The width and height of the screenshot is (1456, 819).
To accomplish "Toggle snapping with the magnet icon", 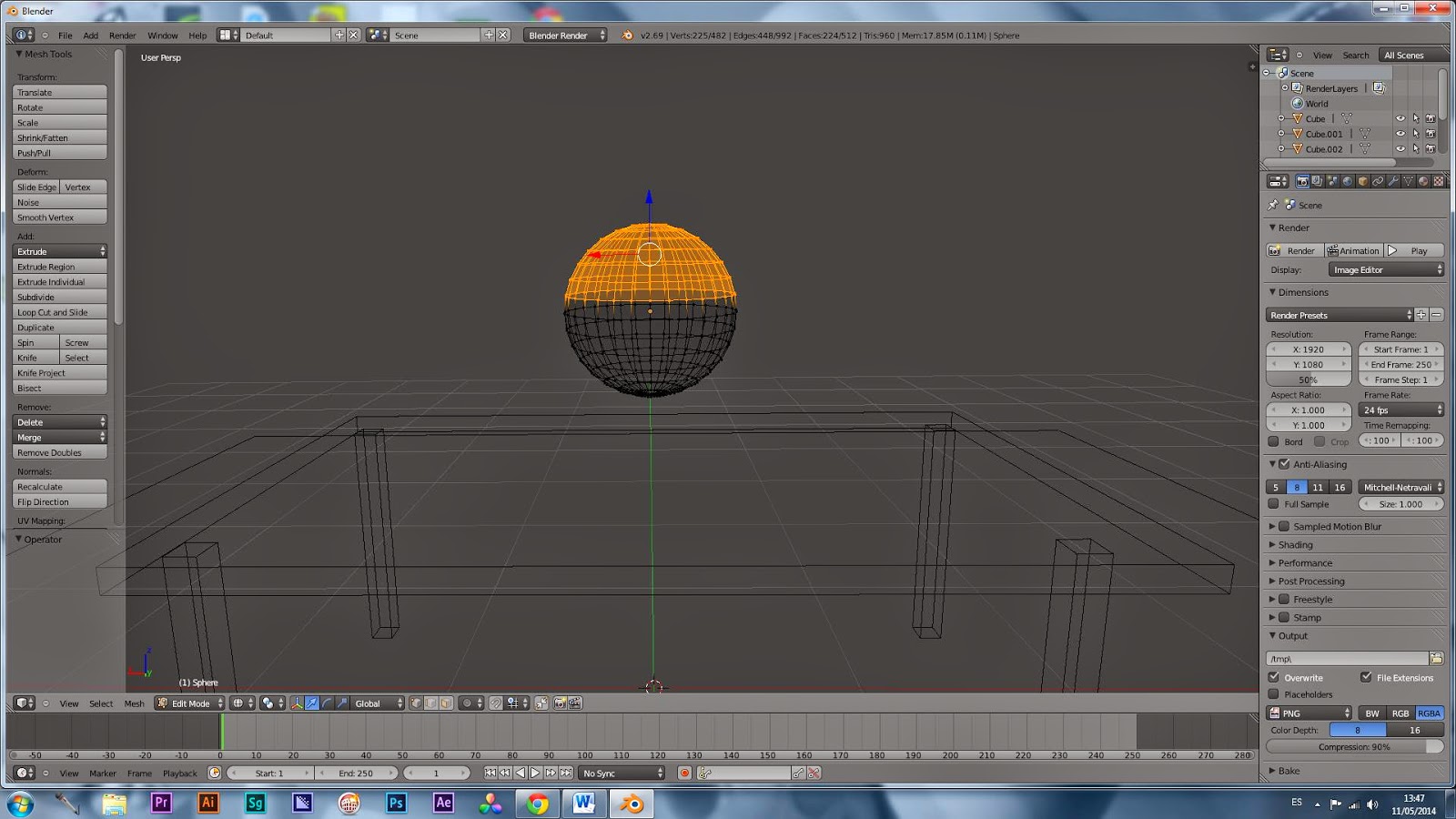I will click(494, 703).
